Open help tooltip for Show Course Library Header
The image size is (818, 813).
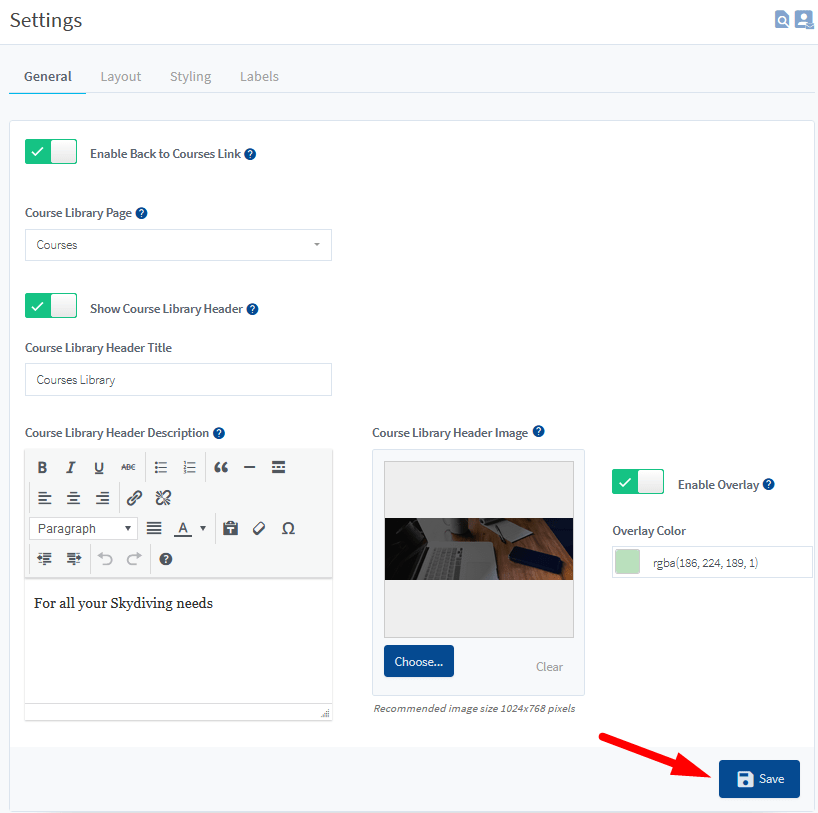coord(252,309)
